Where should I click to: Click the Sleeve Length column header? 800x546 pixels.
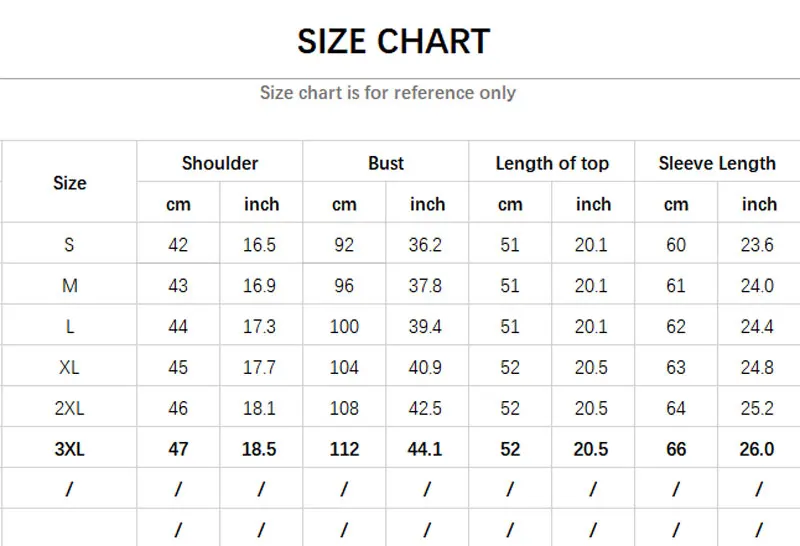[x=717, y=163]
